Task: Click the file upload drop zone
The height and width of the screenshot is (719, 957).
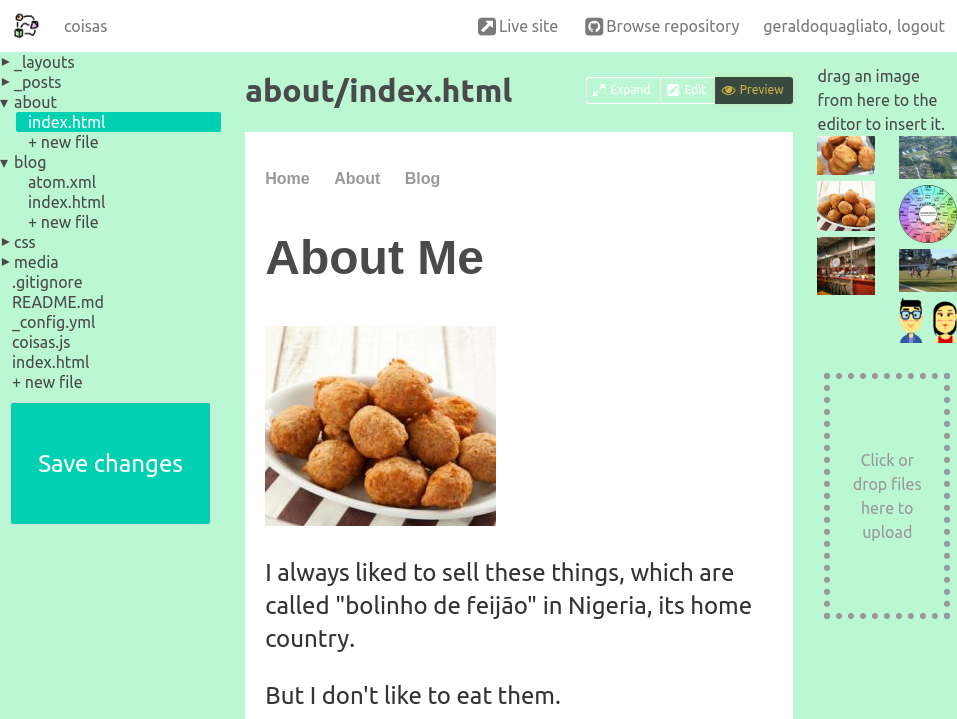Action: pyautogui.click(x=887, y=496)
